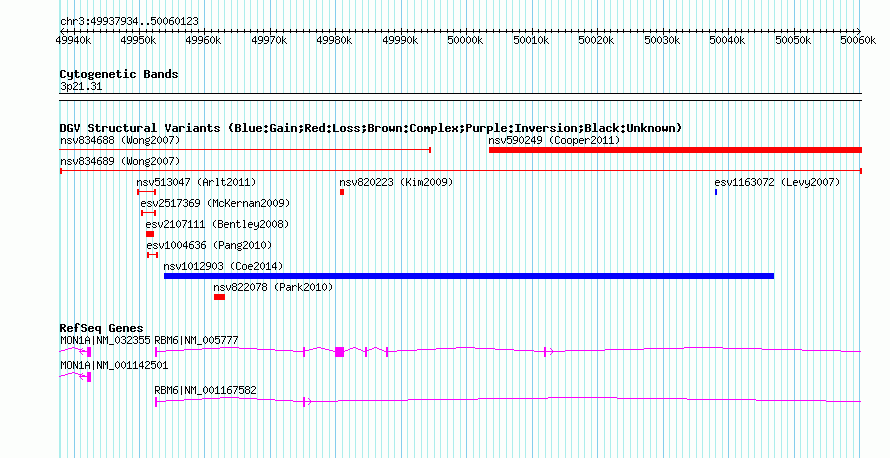890x458 pixels.
Task: Click the 50040k ruler tick label
Action: [727, 40]
